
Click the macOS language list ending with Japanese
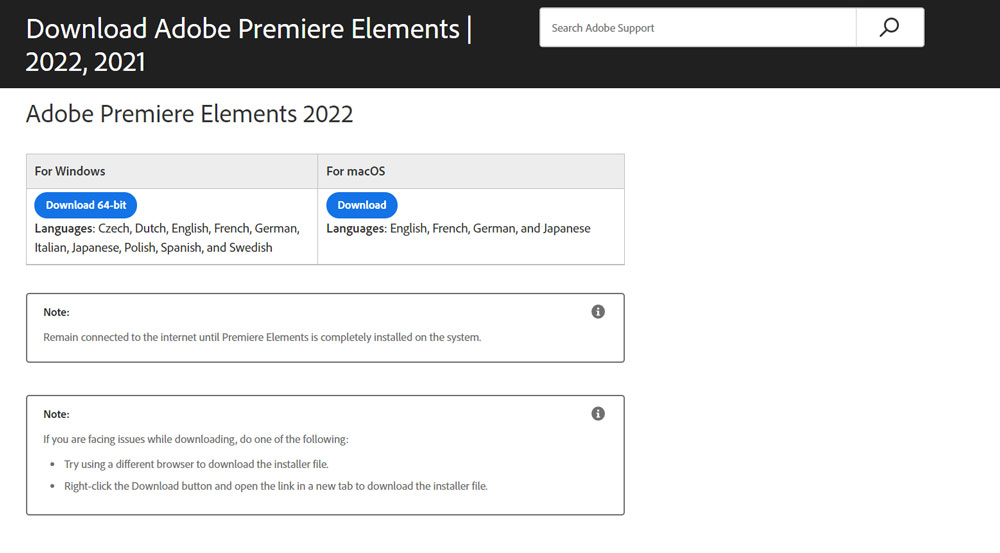click(459, 228)
